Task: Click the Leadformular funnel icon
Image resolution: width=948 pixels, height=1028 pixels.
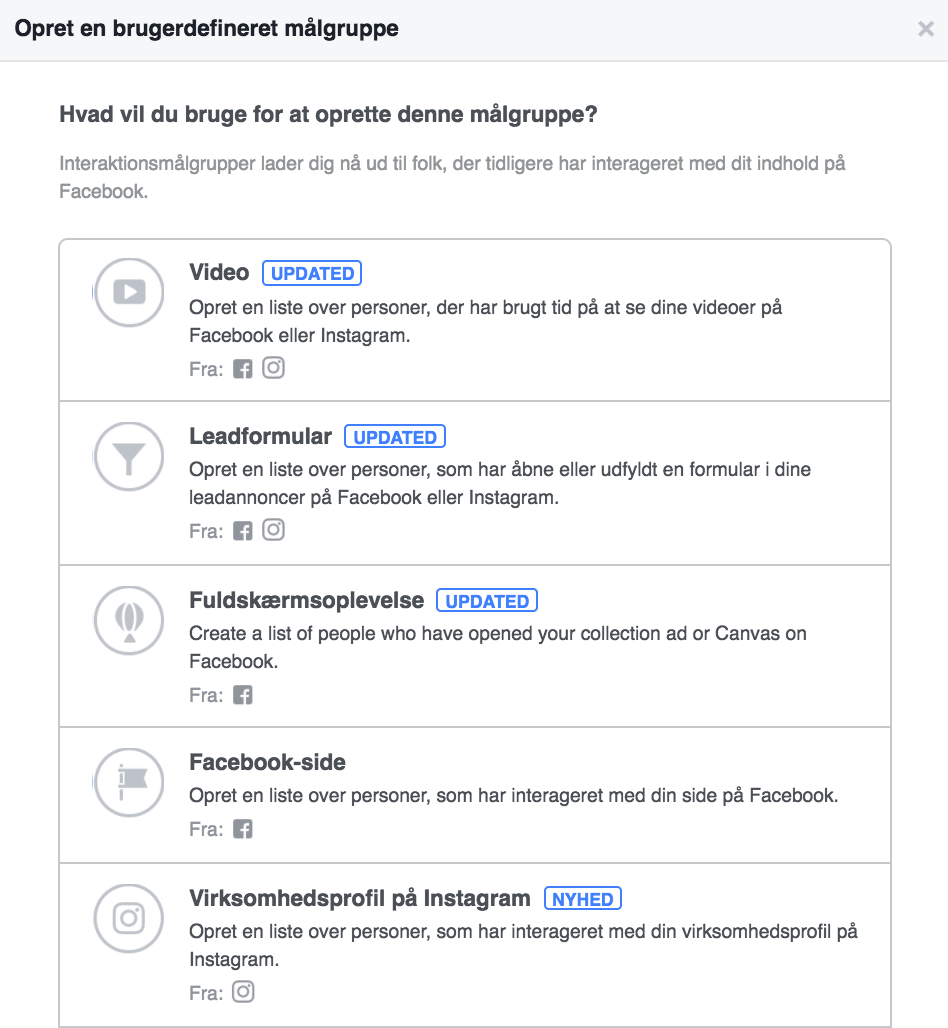Action: pos(129,456)
